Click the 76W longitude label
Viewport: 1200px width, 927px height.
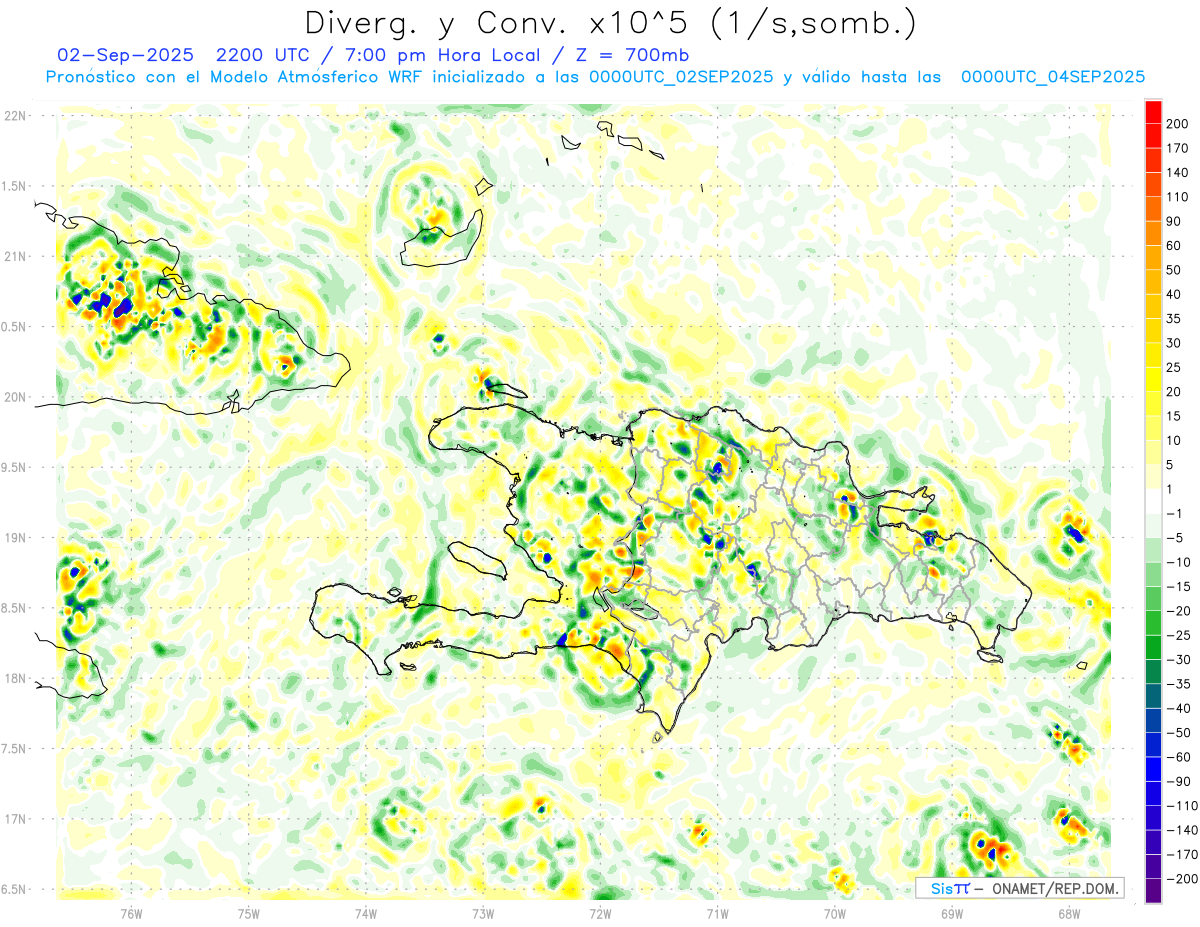[x=131, y=913]
